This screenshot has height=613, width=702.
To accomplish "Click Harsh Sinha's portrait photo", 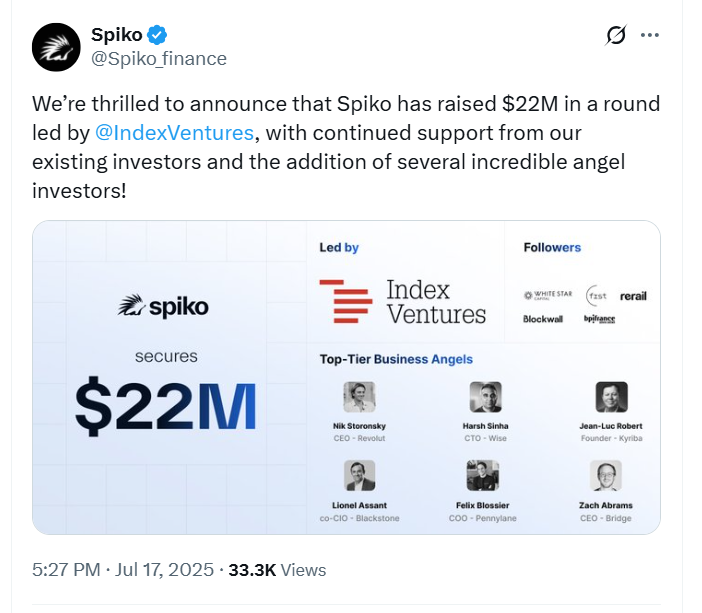I will tap(482, 398).
